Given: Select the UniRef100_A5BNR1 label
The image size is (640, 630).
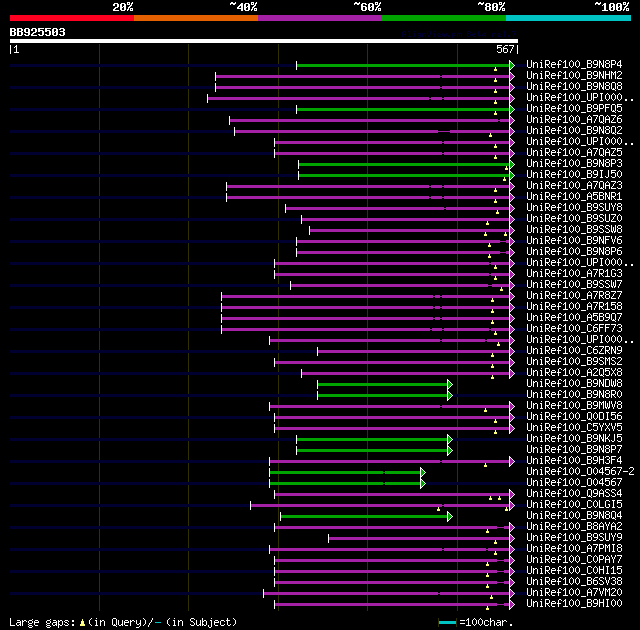Looking at the screenshot, I should (x=574, y=197).
